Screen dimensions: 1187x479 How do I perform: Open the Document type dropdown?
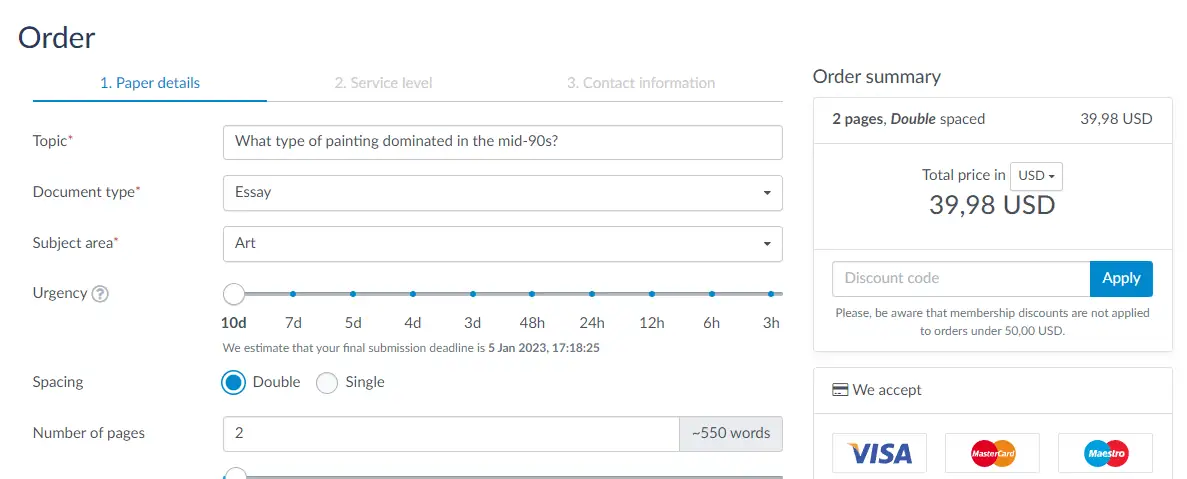tap(502, 192)
